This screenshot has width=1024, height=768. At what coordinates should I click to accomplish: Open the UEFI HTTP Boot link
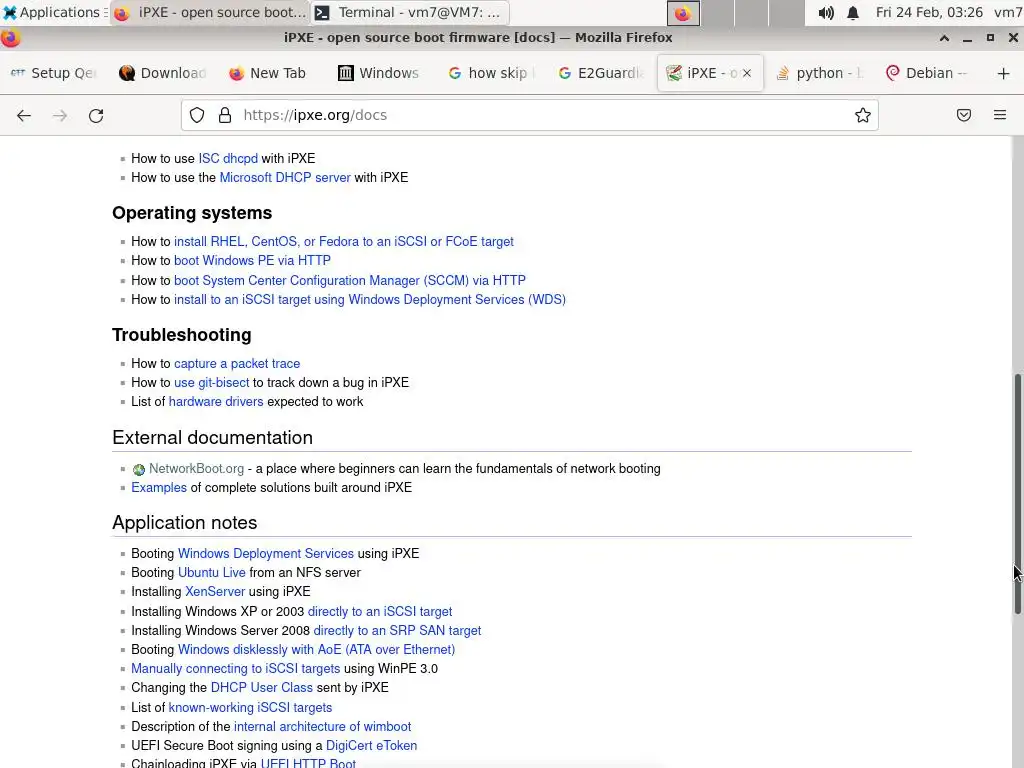308,763
